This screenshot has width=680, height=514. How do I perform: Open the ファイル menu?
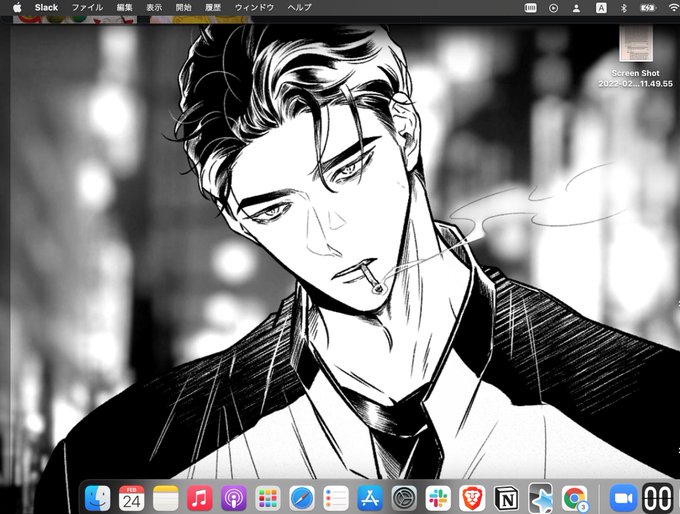pyautogui.click(x=87, y=7)
